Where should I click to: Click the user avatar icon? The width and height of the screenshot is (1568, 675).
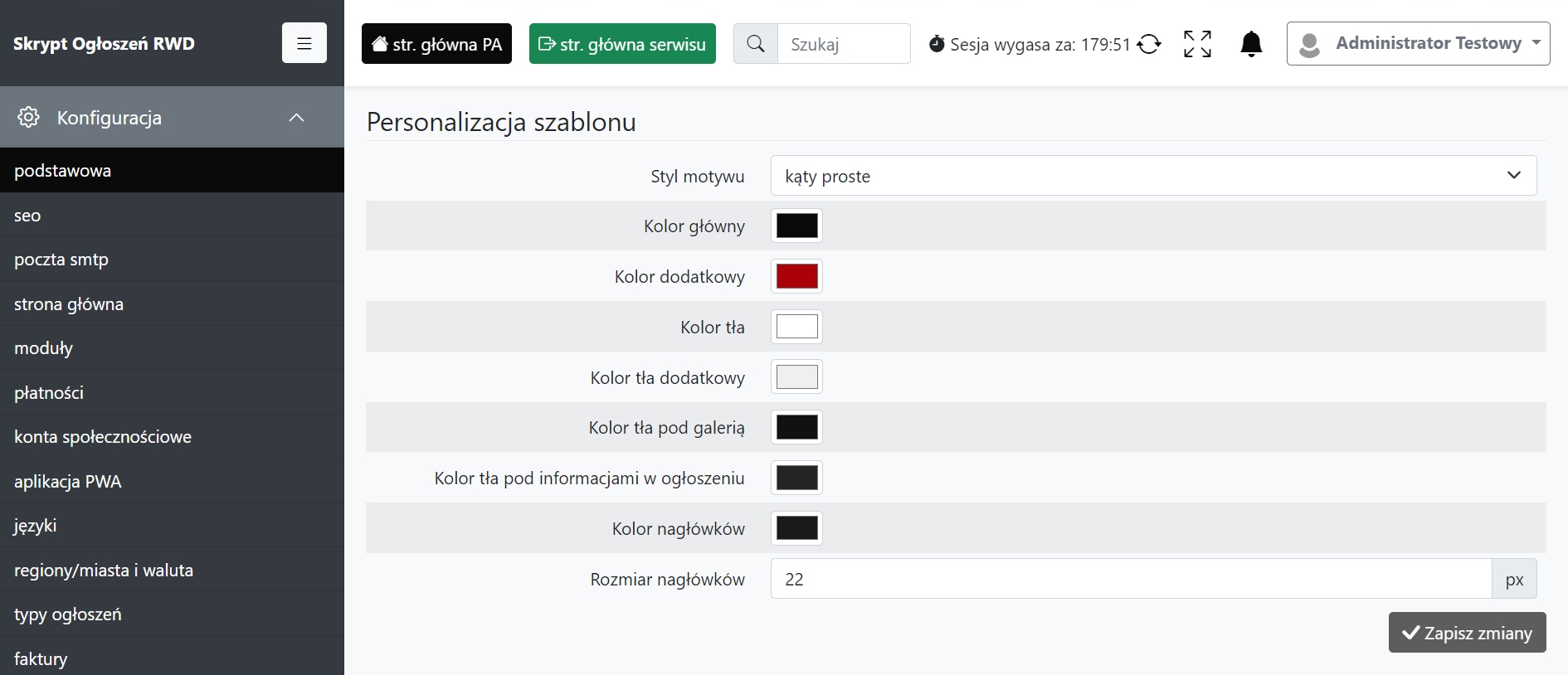click(1309, 44)
